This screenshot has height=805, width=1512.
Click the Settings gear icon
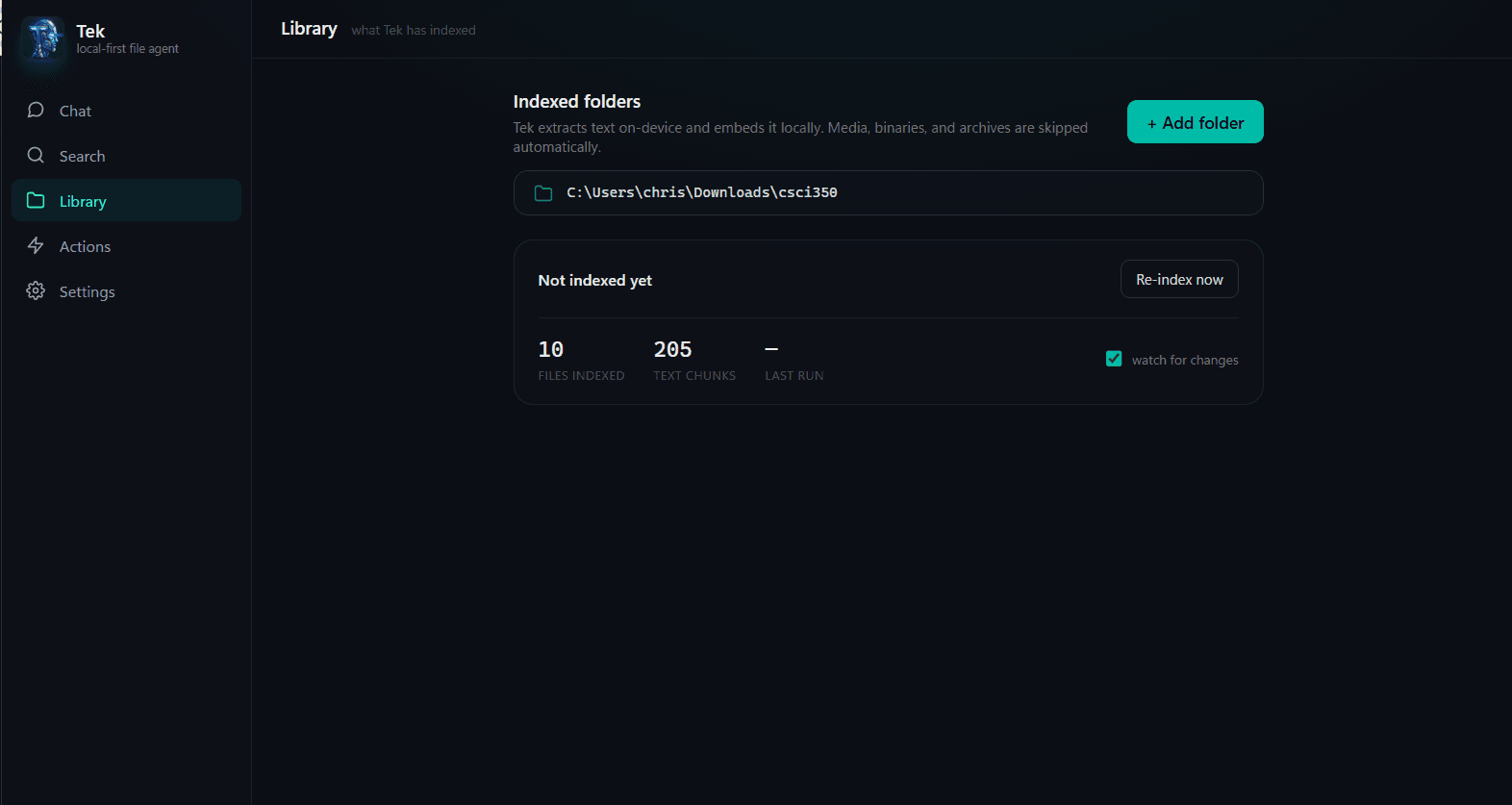(x=36, y=290)
